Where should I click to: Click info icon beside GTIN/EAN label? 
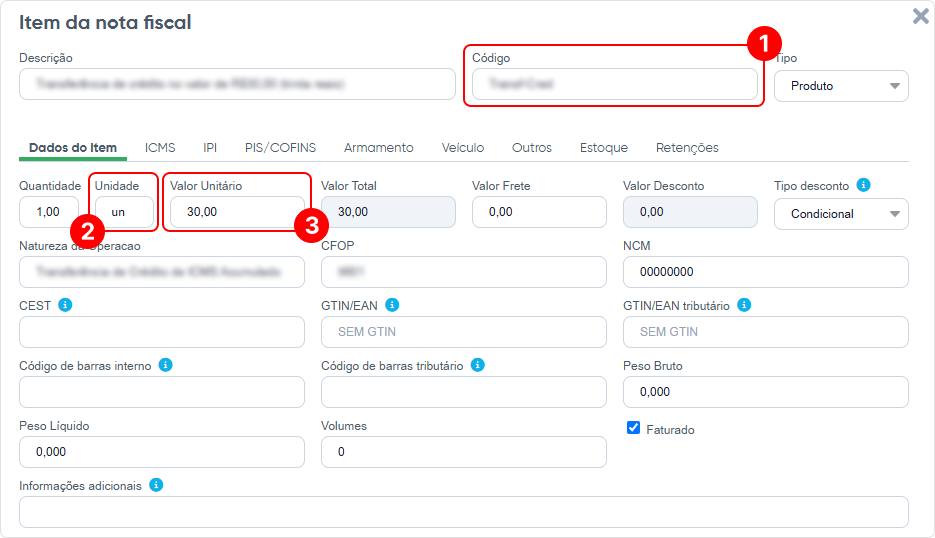(392, 305)
